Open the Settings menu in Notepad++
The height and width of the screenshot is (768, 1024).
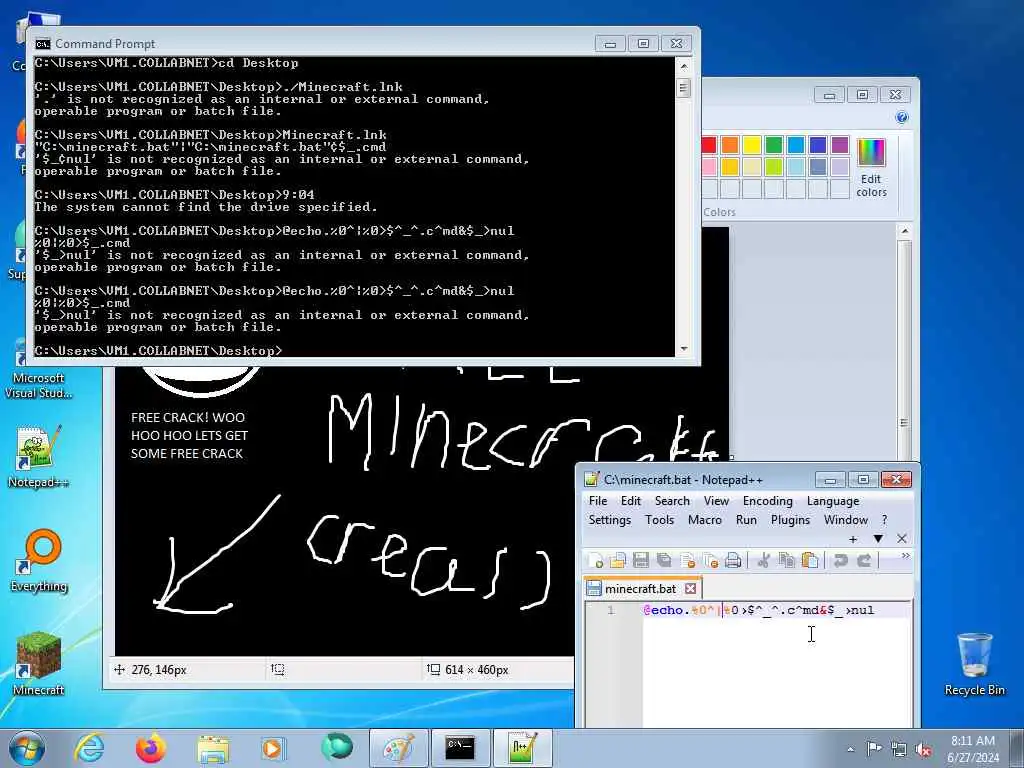609,520
